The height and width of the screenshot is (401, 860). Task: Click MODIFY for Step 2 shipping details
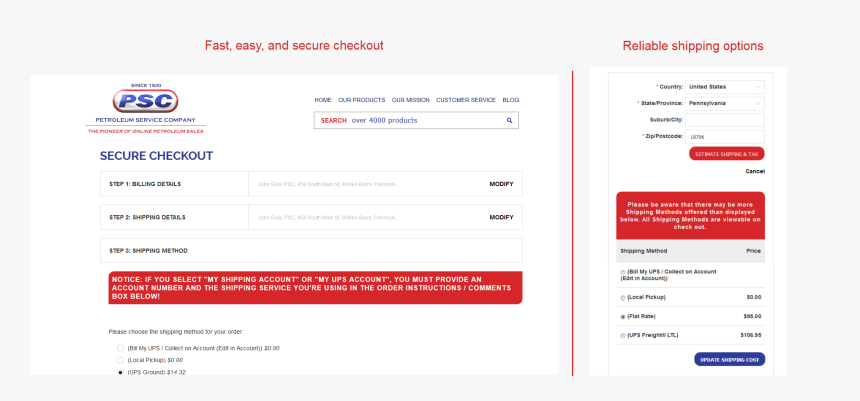pyautogui.click(x=501, y=218)
